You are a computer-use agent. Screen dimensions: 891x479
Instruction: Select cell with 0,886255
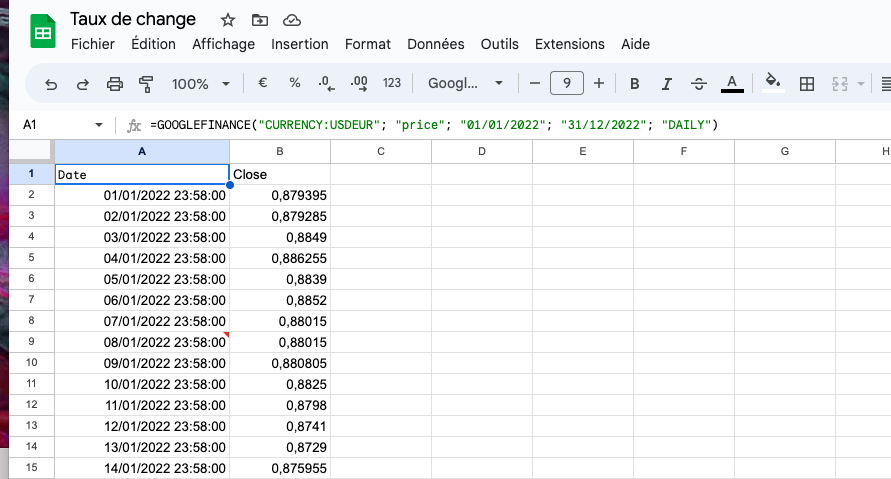(280, 259)
